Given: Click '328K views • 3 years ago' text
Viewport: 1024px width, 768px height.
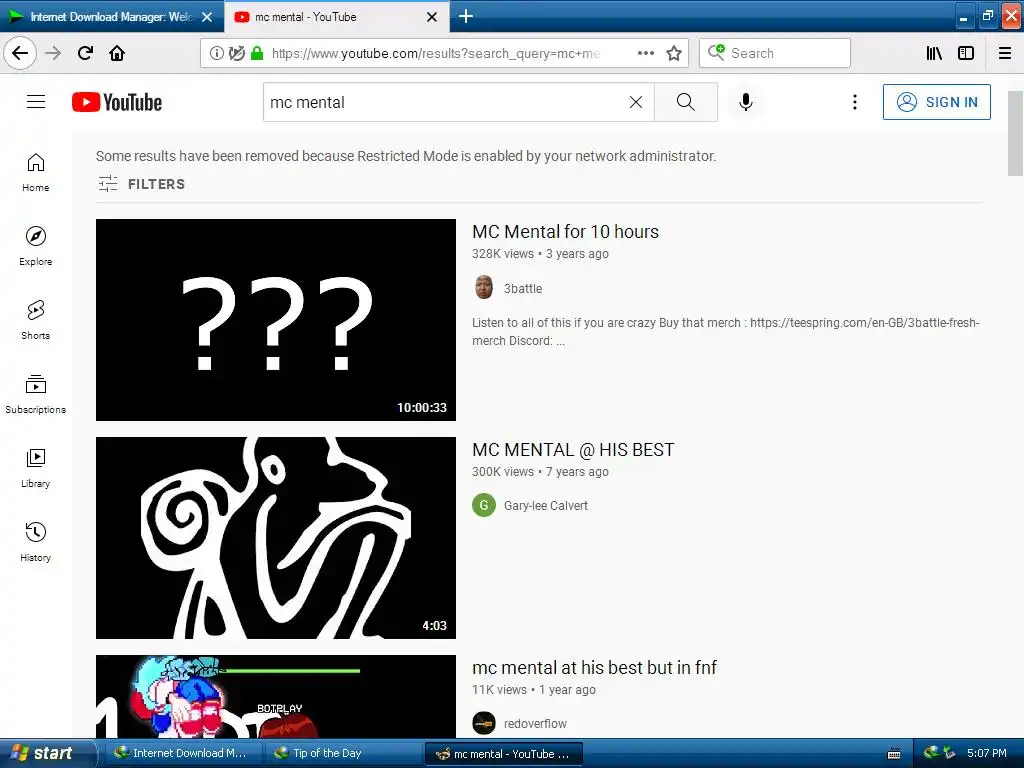Looking at the screenshot, I should [540, 253].
